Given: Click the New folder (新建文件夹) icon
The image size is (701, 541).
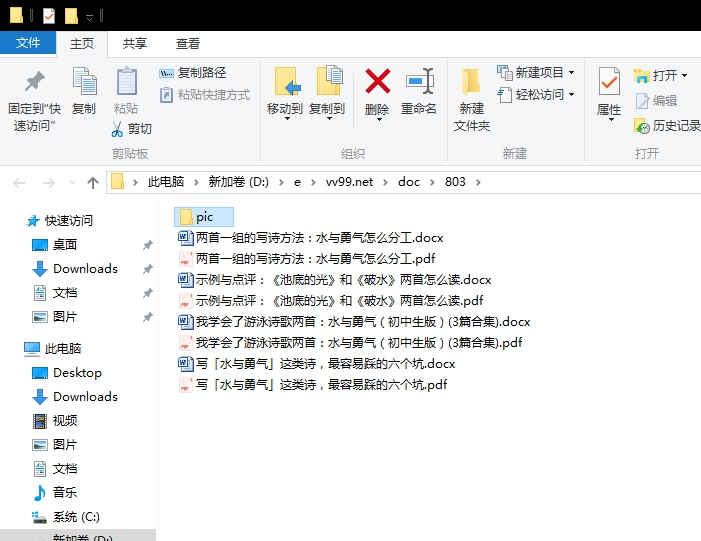Looking at the screenshot, I should pyautogui.click(x=471, y=82).
